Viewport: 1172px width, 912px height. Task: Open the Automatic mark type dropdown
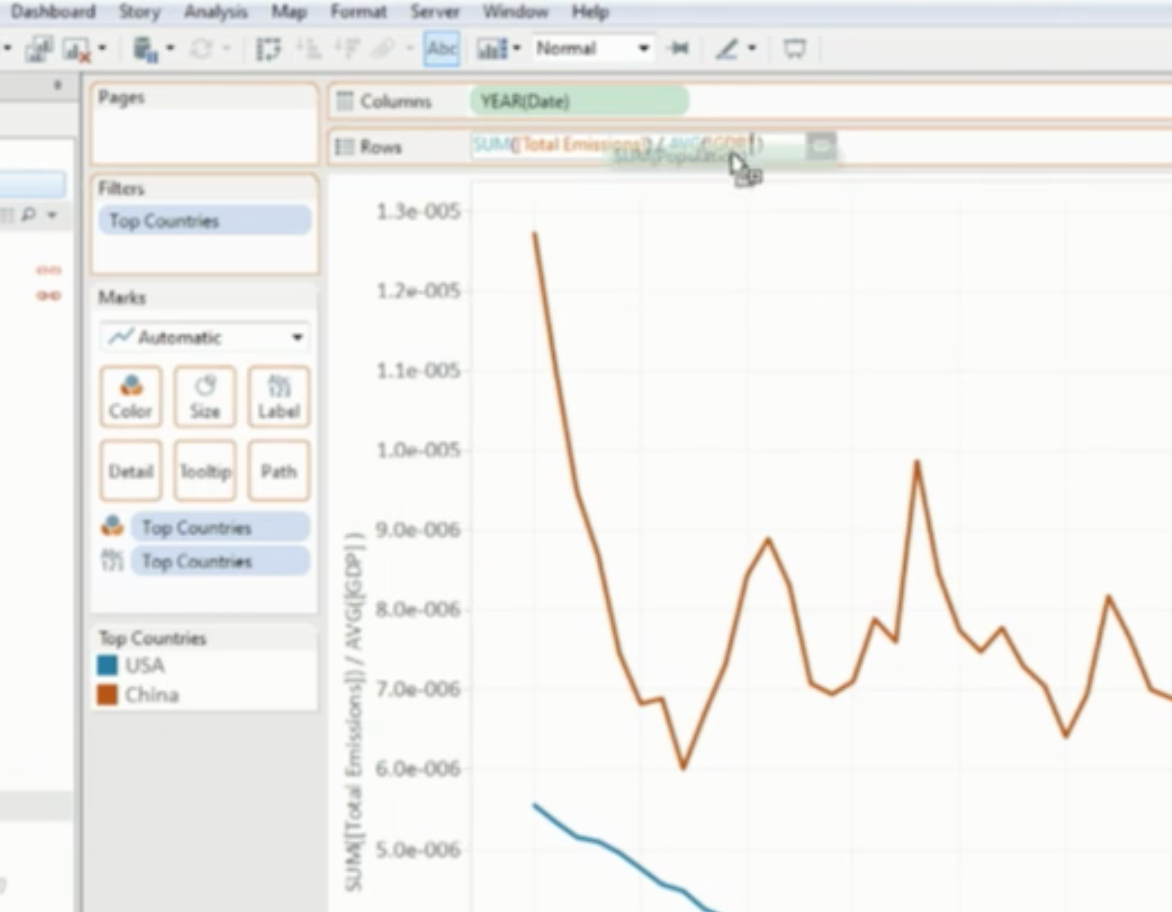pyautogui.click(x=204, y=337)
